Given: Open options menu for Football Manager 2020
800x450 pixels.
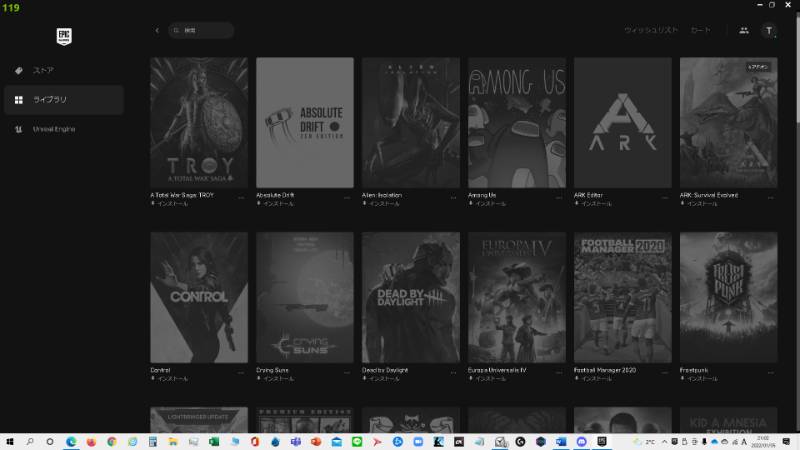Looking at the screenshot, I should coord(665,373).
